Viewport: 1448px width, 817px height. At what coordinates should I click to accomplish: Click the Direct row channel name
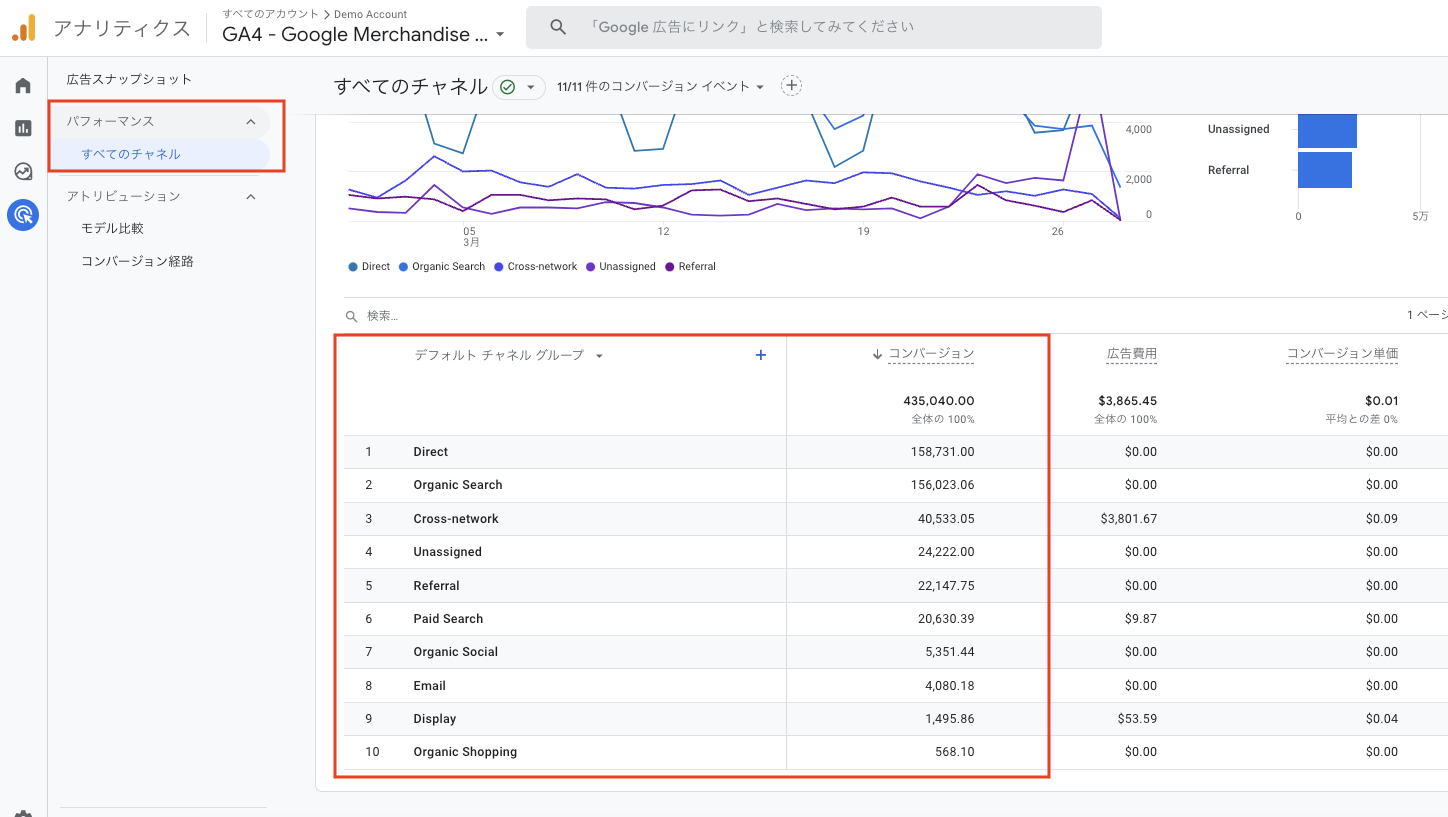click(431, 452)
